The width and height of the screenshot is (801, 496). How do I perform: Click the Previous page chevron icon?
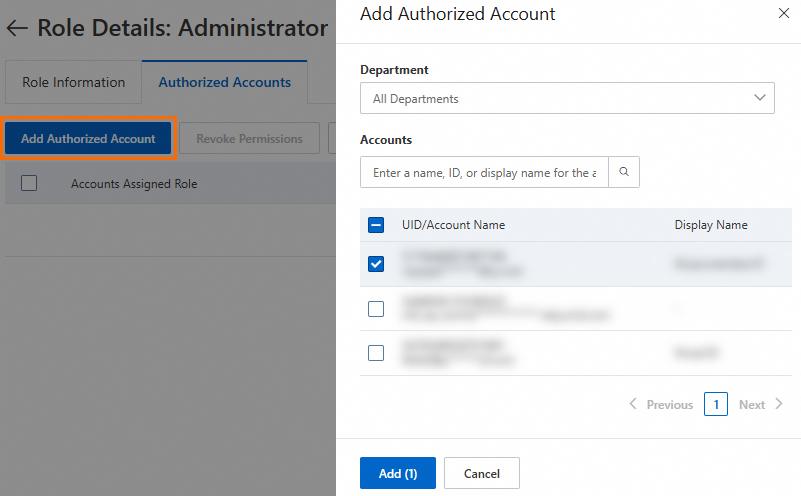pyautogui.click(x=633, y=404)
